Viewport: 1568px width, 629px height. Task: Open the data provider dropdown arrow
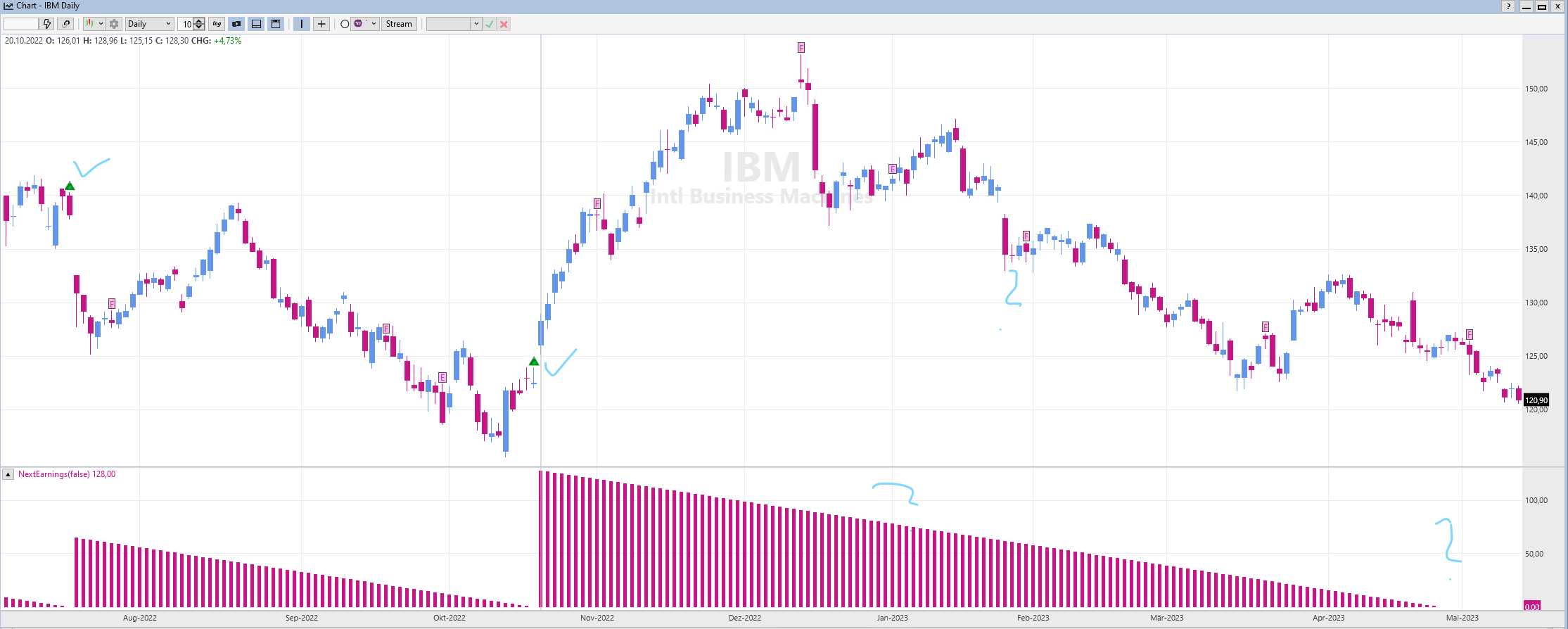[374, 24]
